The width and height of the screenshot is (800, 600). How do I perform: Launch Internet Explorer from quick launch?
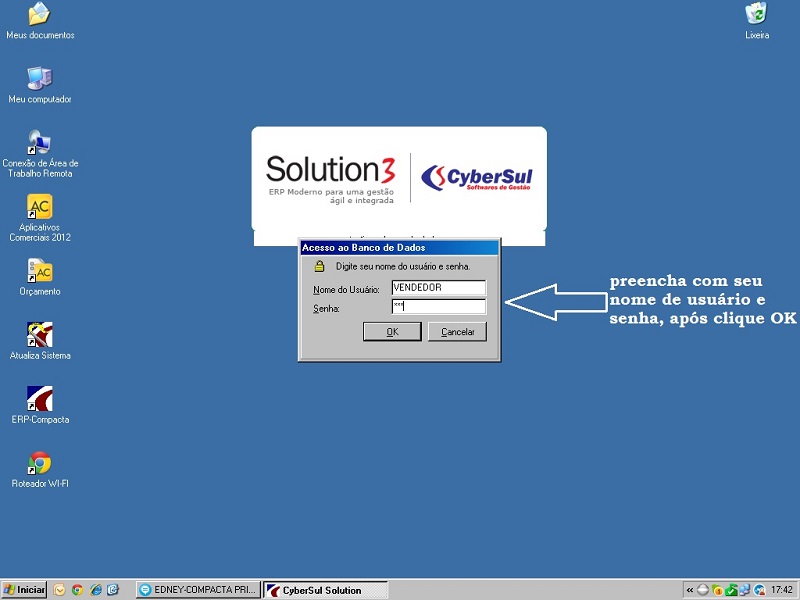[x=95, y=590]
